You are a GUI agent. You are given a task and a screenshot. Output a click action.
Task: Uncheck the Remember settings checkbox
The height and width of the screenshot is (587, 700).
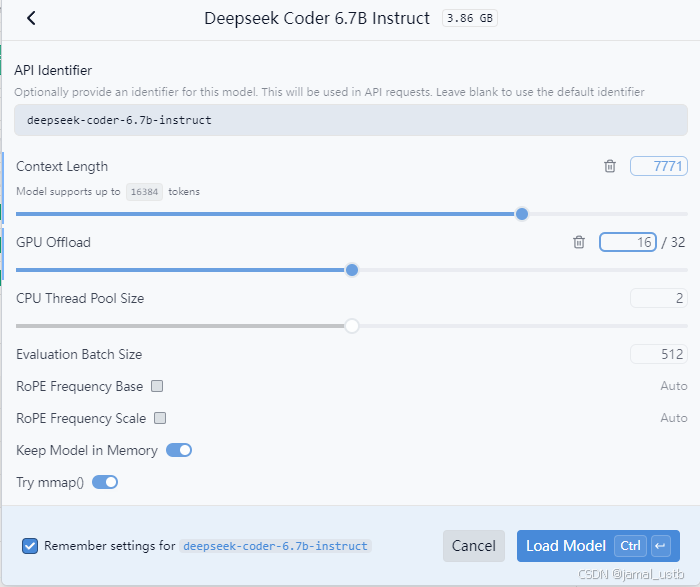30,545
